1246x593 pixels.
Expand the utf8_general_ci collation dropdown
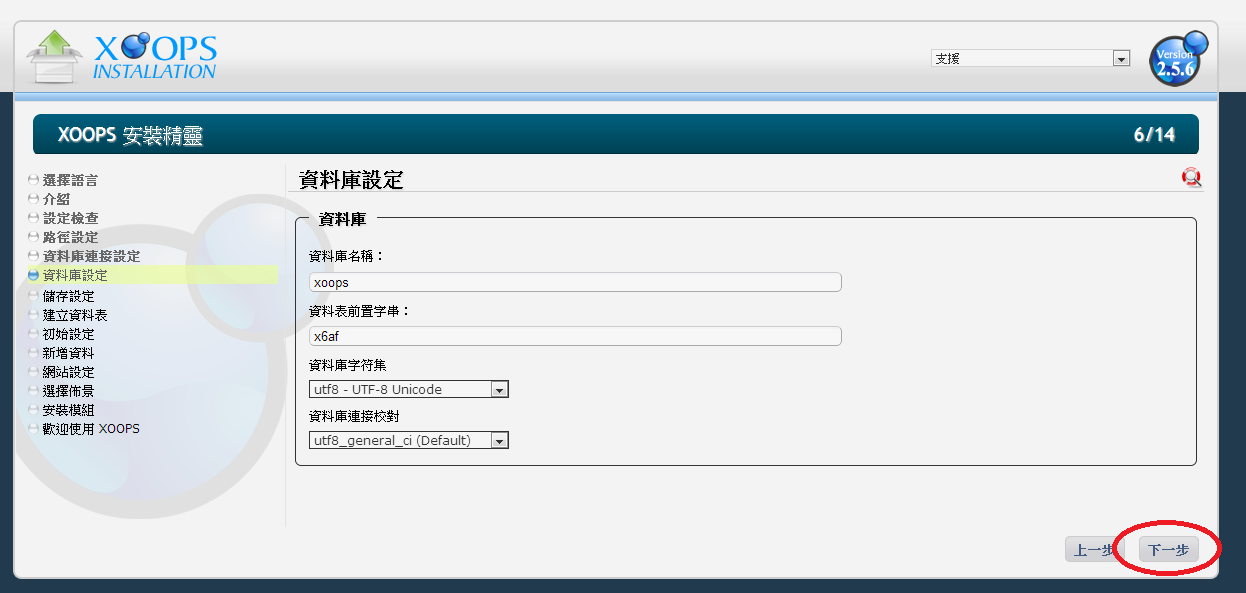point(409,440)
